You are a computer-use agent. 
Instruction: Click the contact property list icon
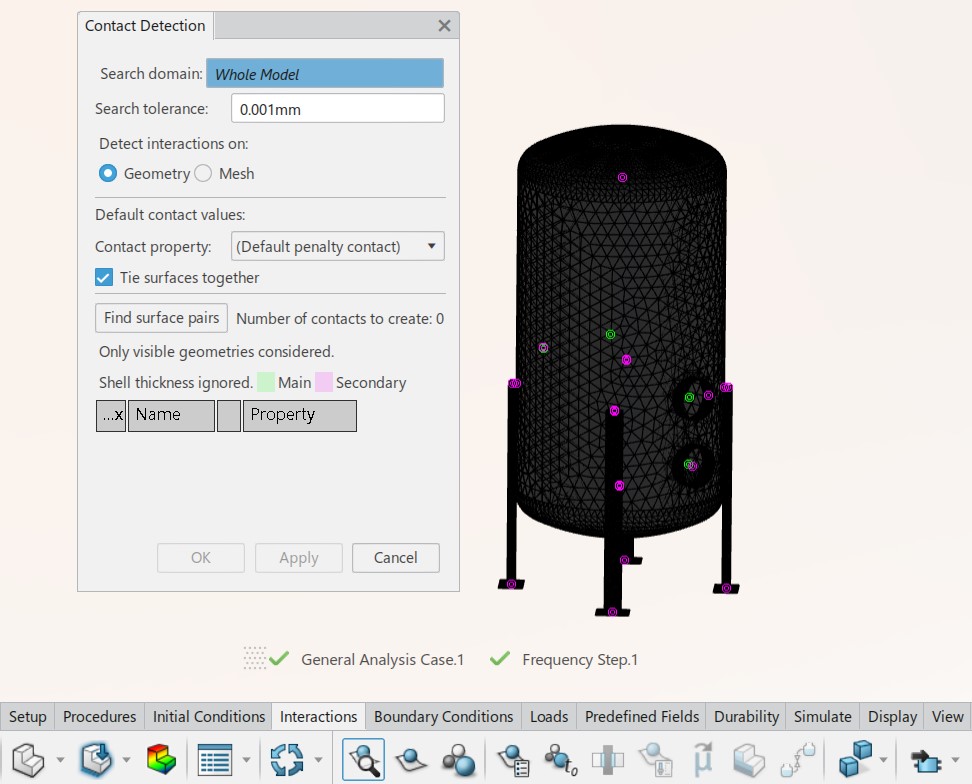(x=513, y=759)
